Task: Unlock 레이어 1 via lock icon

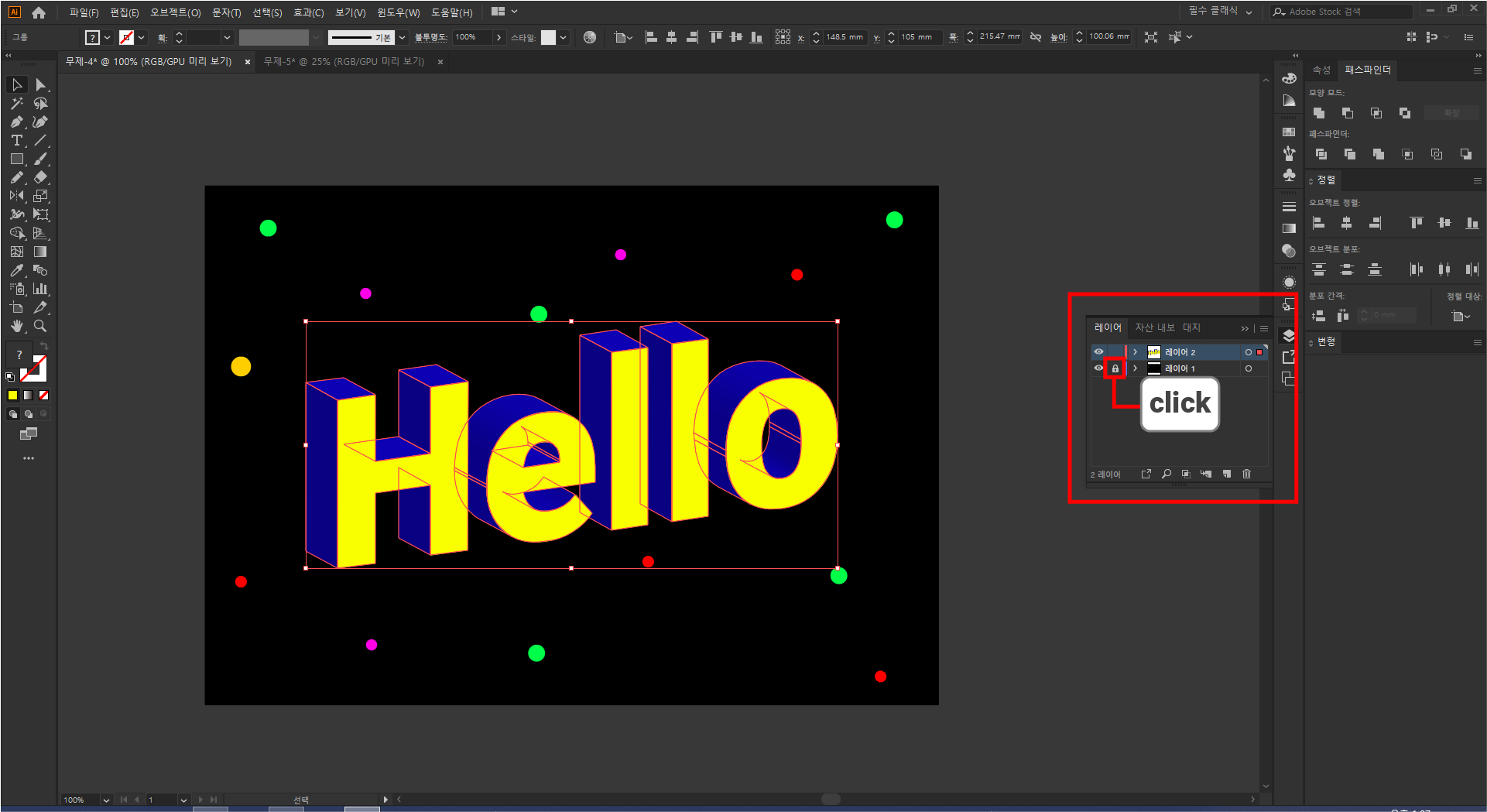Action: click(x=1115, y=368)
